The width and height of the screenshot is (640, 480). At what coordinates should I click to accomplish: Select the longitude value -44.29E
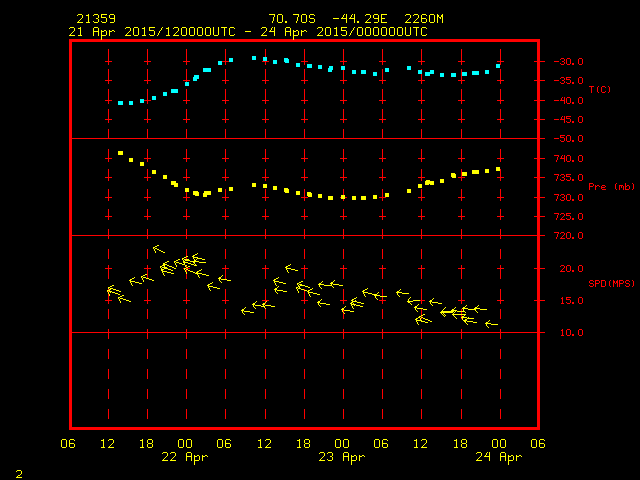coord(360,19)
